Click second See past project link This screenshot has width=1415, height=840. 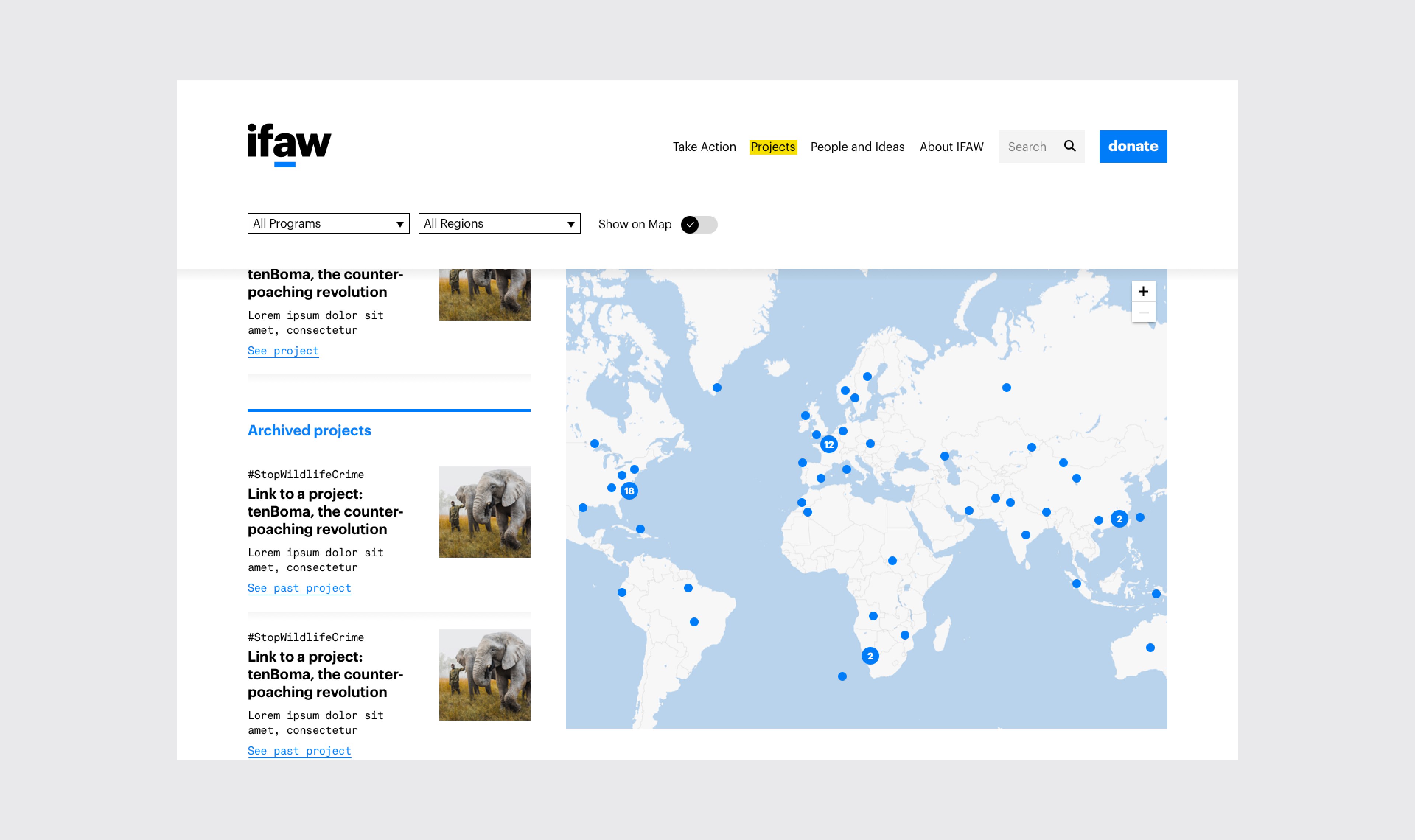(x=300, y=751)
